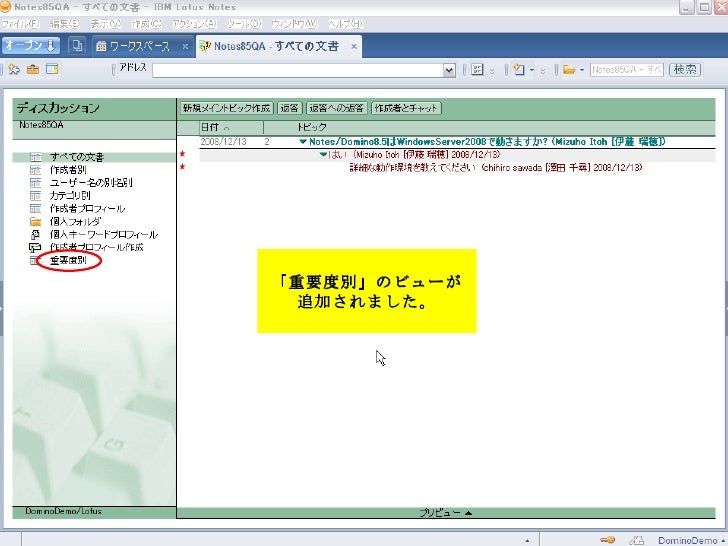The image size is (728, 546).
Task: Open the window thumbnails icon beside オープン
Action: point(77,46)
